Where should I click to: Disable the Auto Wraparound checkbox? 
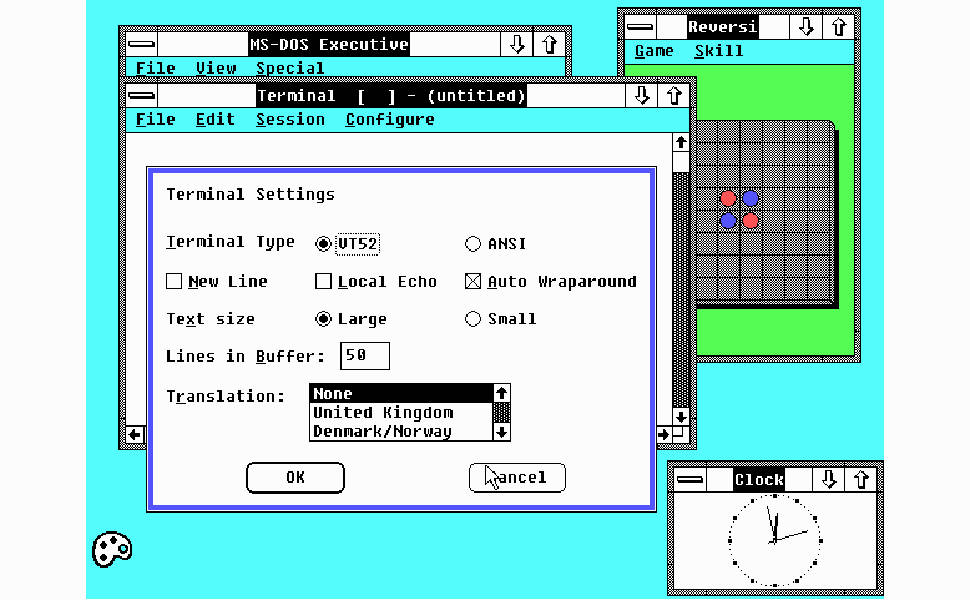coord(473,282)
